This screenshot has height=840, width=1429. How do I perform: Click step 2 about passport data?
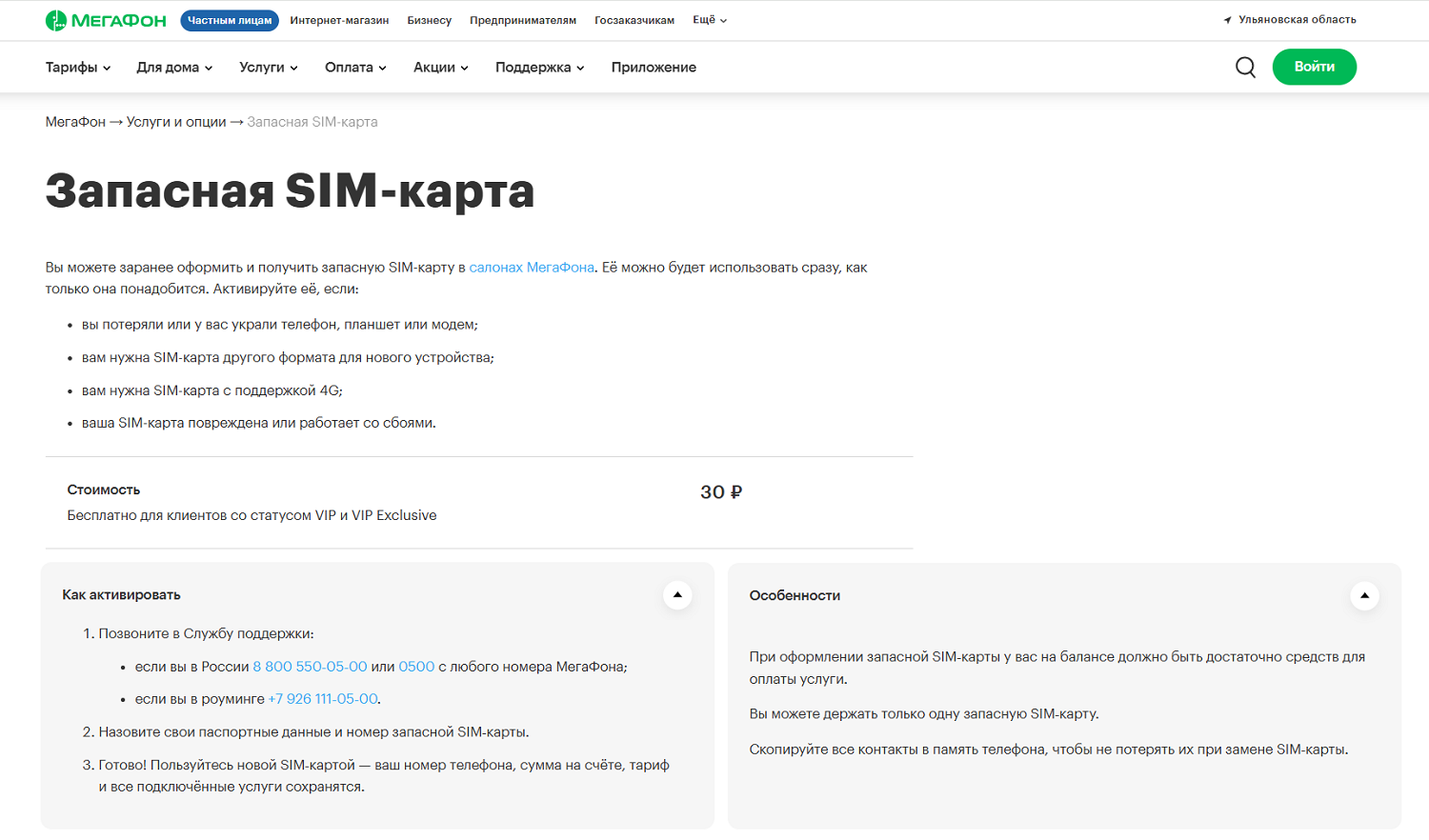313,732
